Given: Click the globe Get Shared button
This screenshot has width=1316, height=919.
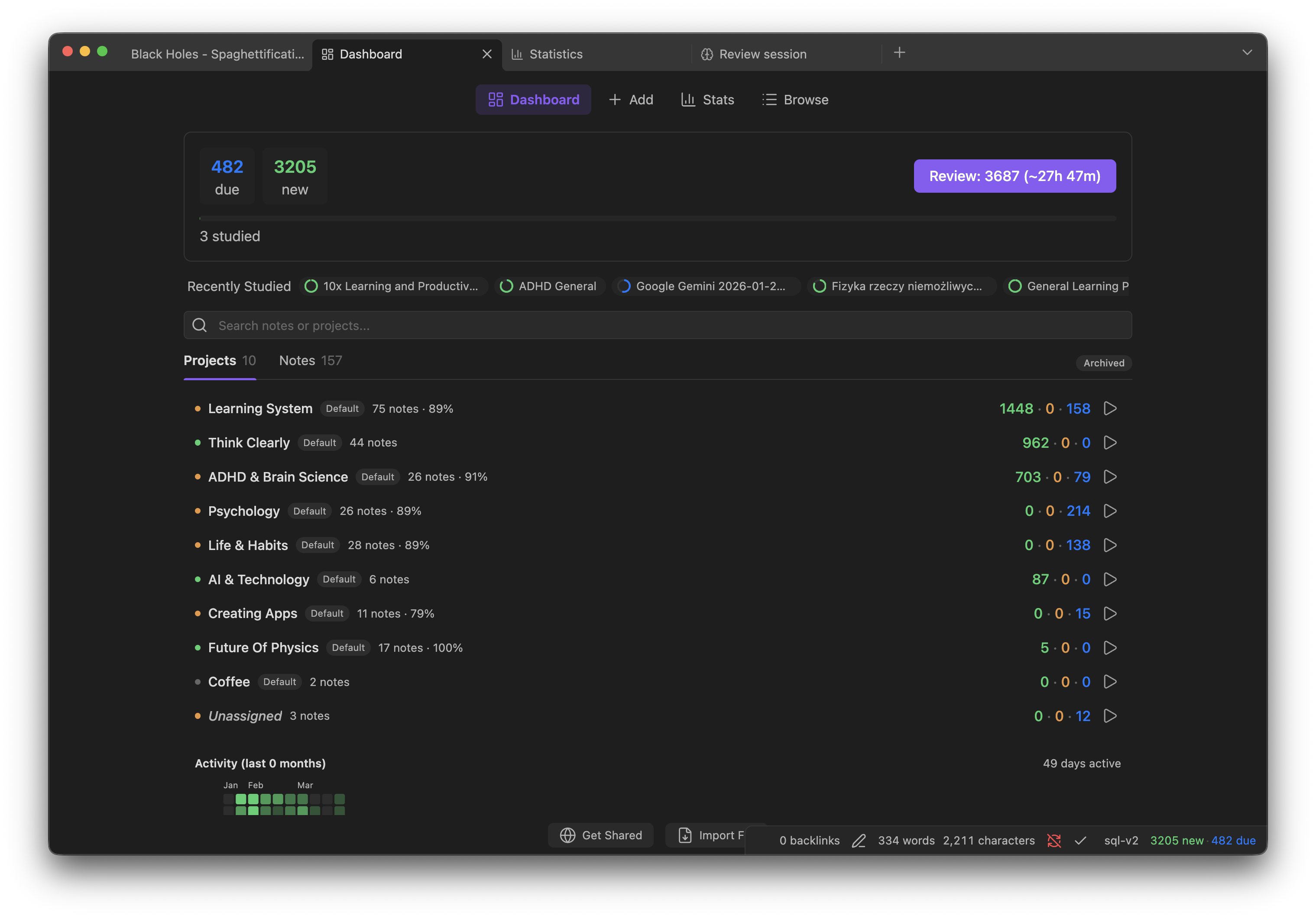Looking at the screenshot, I should click(601, 835).
